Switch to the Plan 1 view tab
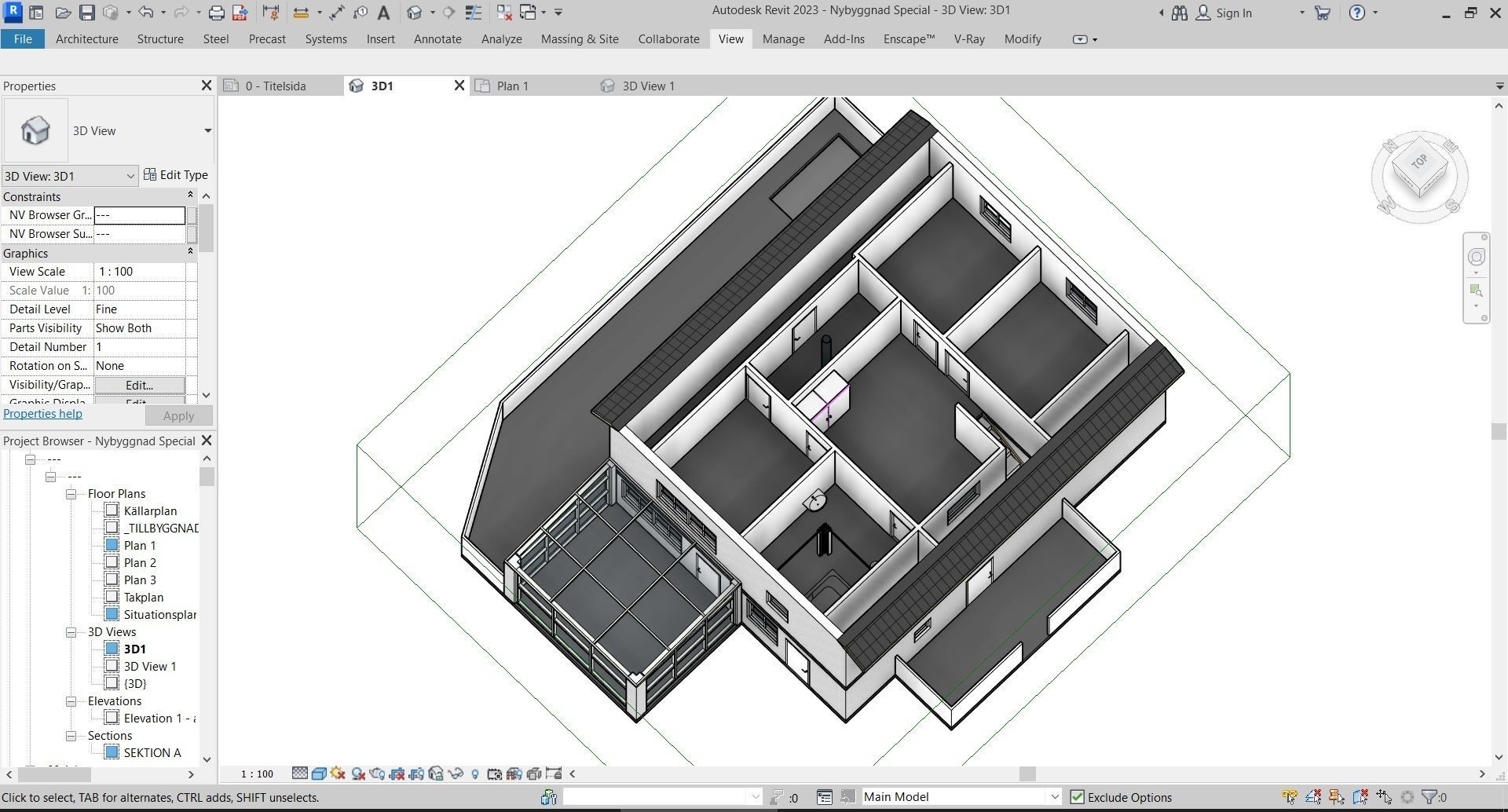The height and width of the screenshot is (812, 1508). coord(512,86)
